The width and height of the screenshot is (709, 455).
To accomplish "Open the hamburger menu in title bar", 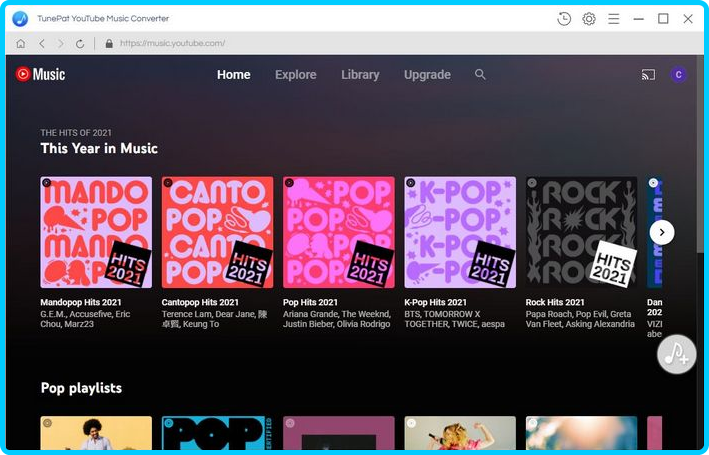I will pyautogui.click(x=613, y=19).
